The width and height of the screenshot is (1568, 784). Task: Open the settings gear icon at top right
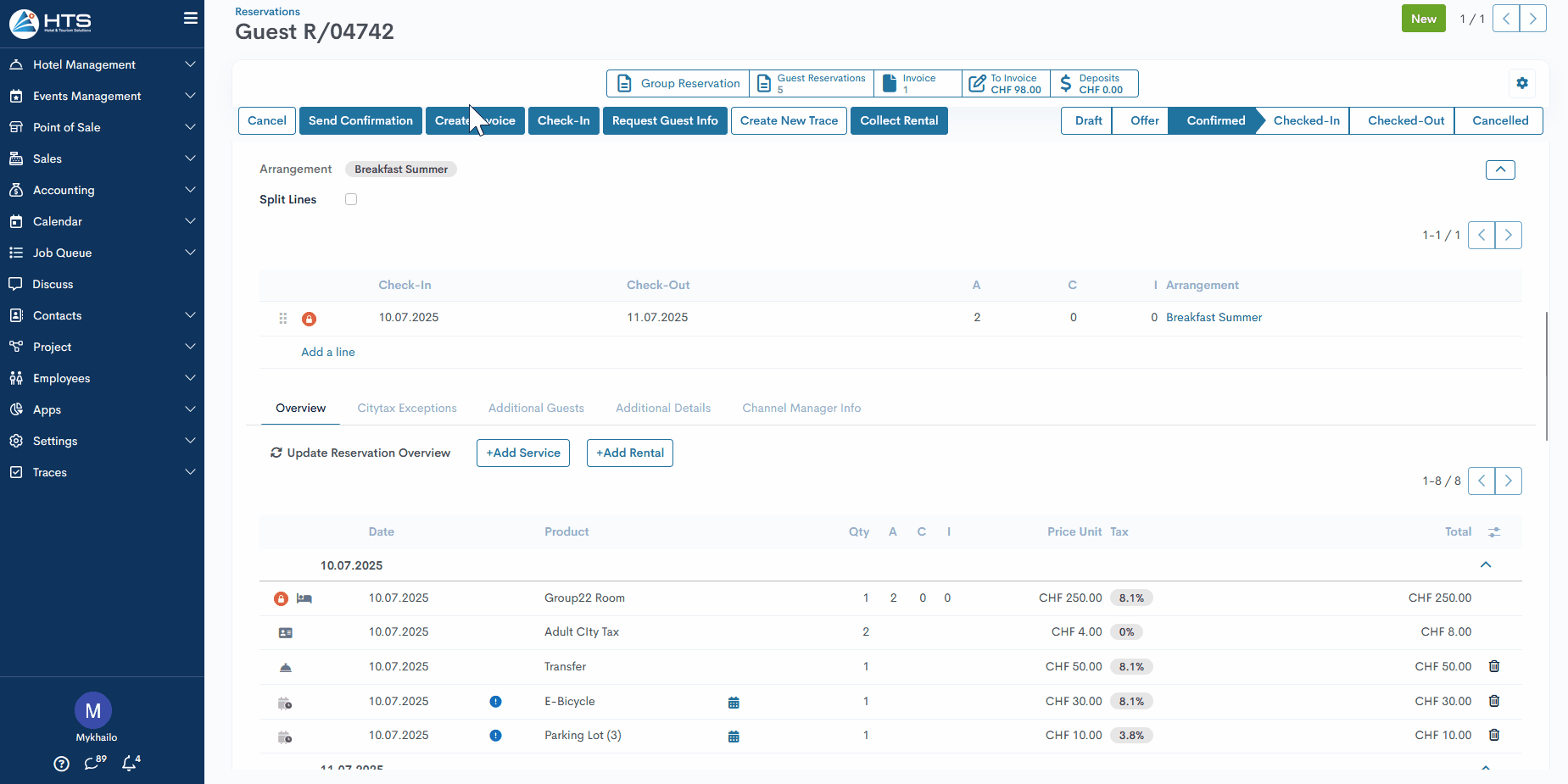click(x=1521, y=83)
